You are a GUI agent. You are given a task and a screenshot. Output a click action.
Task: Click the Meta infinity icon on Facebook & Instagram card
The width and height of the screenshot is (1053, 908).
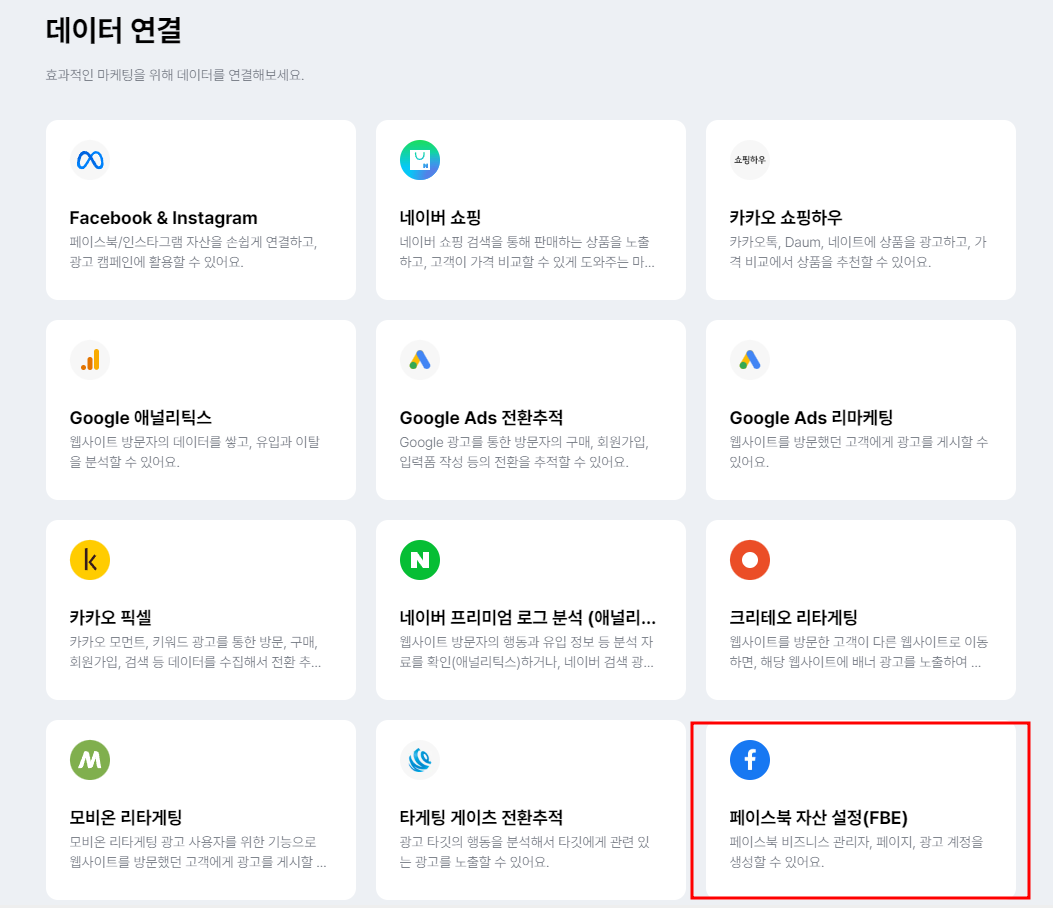tap(90, 159)
